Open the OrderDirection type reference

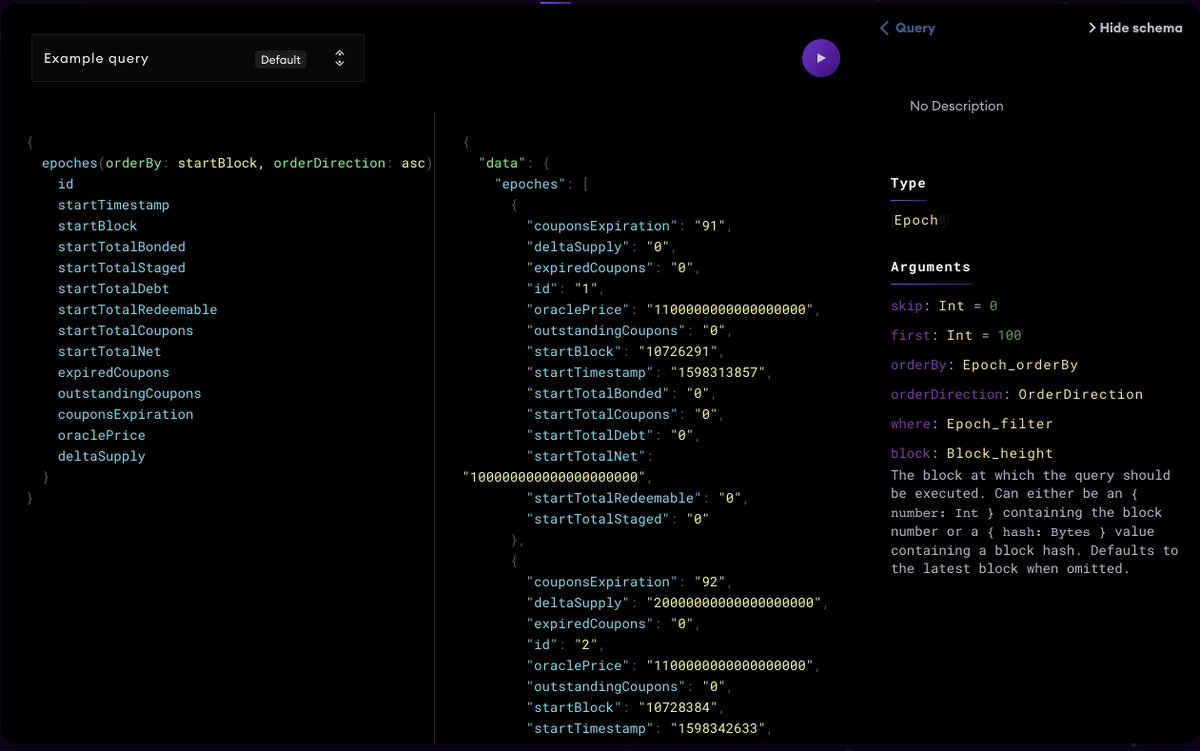click(x=1080, y=394)
